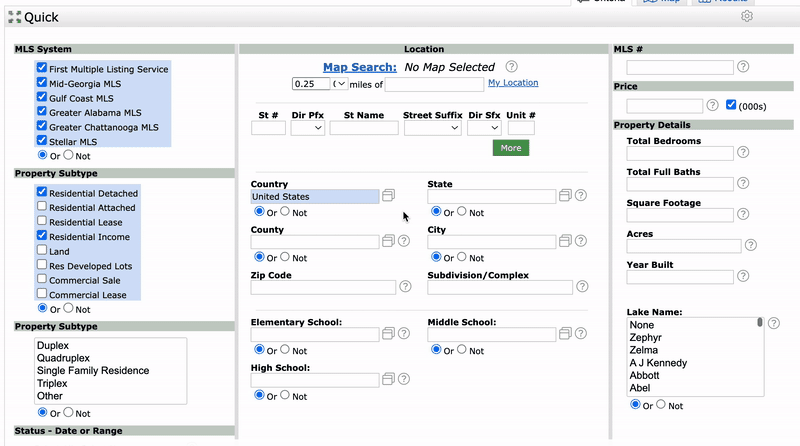The height and width of the screenshot is (446, 800).
Task: Expand the Dir Sfx dropdown
Action: coord(485,128)
